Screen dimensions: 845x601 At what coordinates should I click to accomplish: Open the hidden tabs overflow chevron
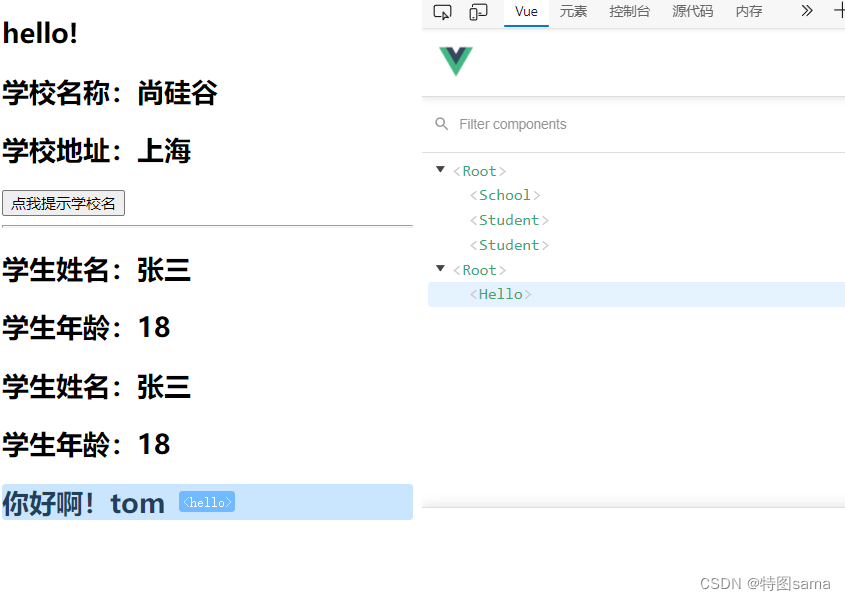click(806, 11)
